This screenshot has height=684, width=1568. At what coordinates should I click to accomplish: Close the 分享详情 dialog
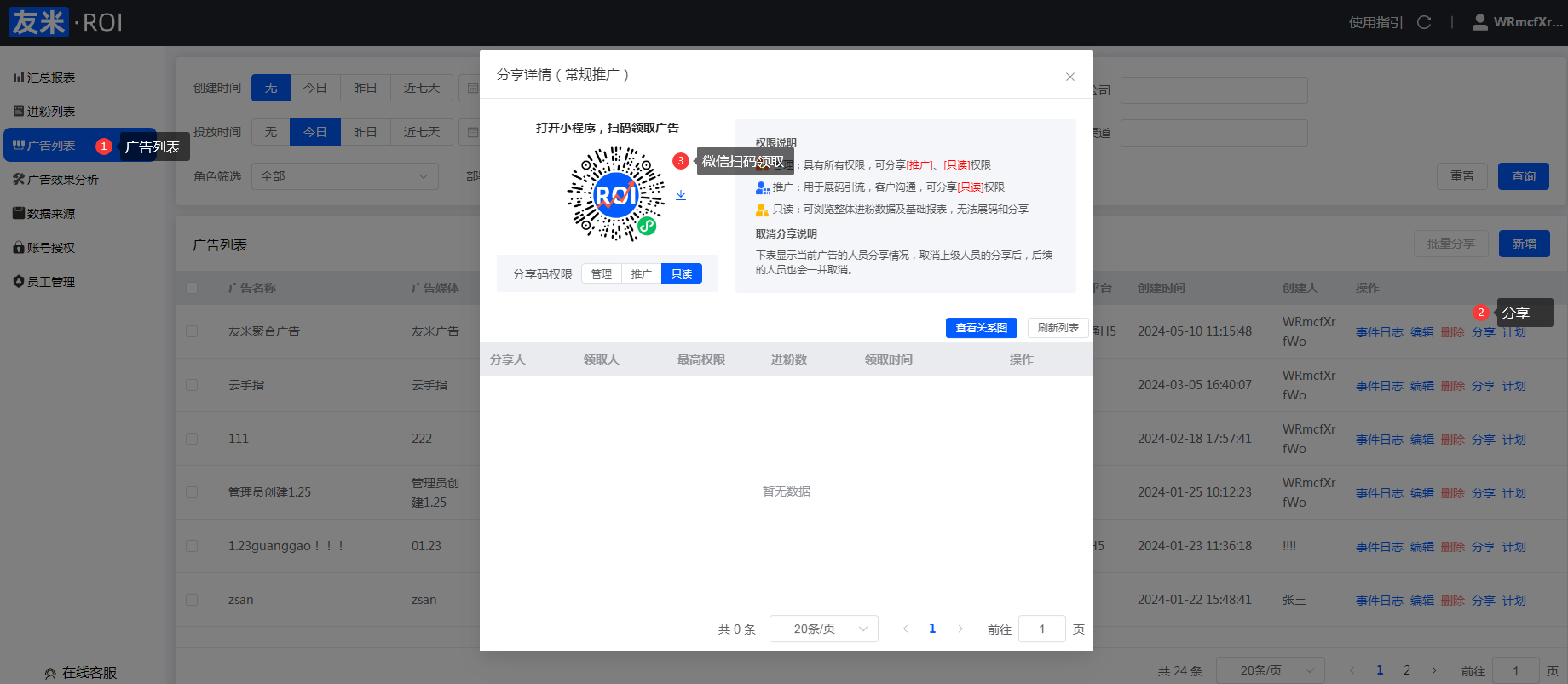click(1070, 77)
